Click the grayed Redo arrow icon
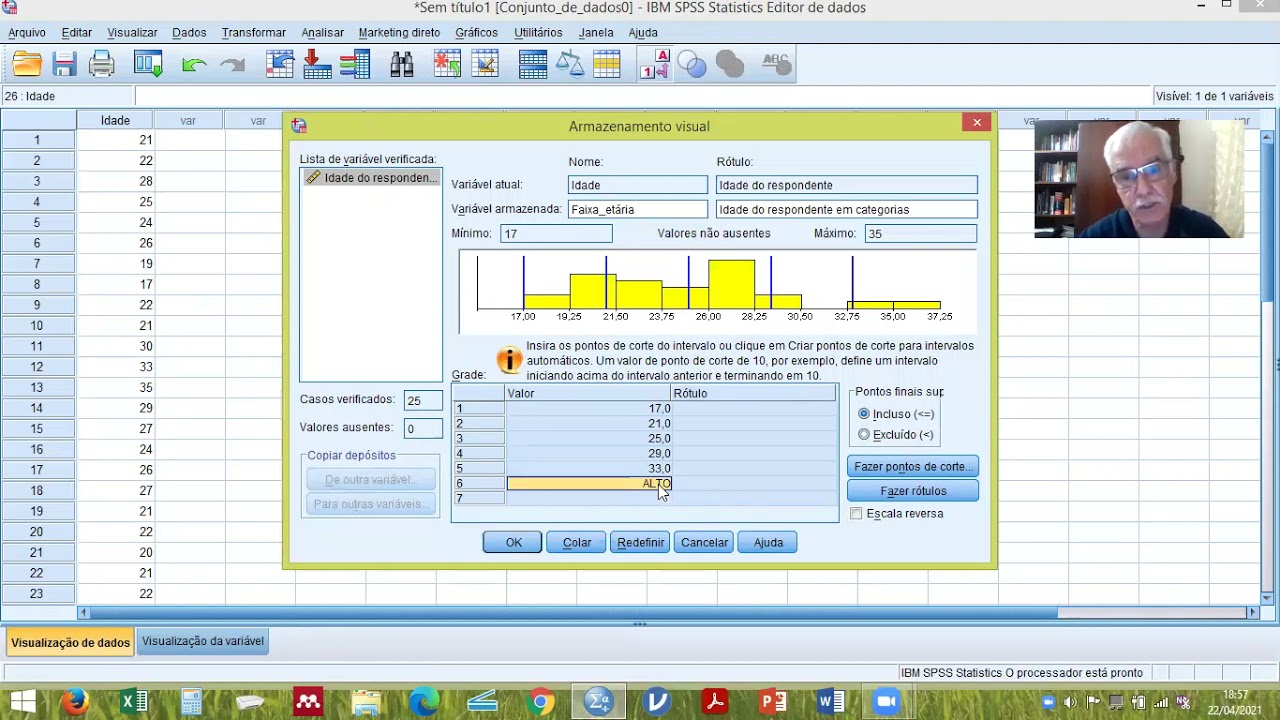This screenshot has width=1280, height=720. click(233, 65)
